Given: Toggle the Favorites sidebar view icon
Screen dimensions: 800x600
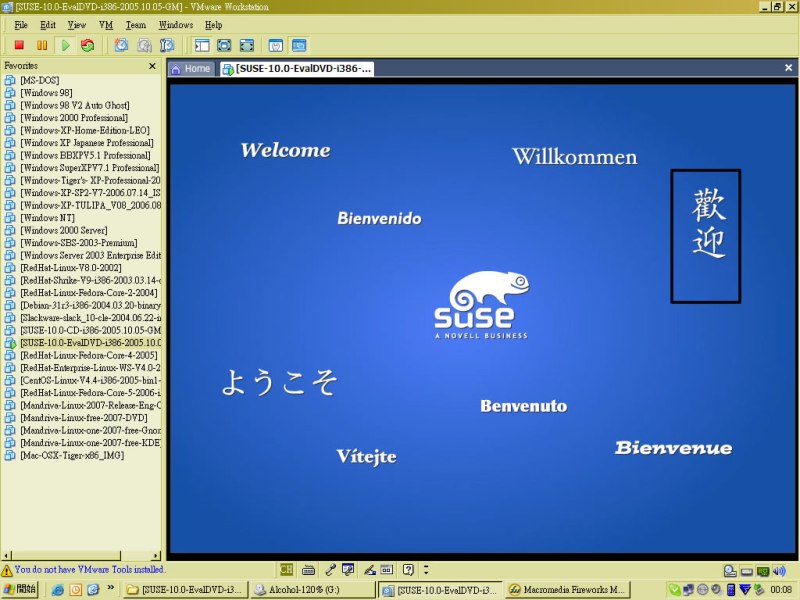Looking at the screenshot, I should [202, 45].
